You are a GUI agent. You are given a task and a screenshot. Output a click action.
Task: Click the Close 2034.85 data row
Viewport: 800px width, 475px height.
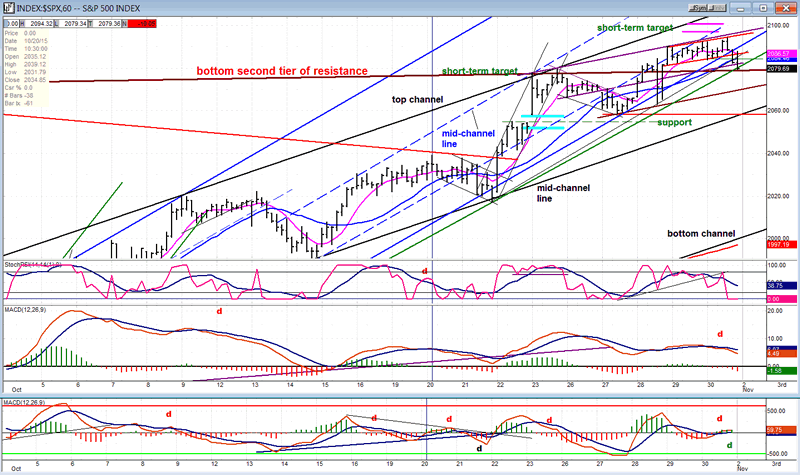(26, 80)
